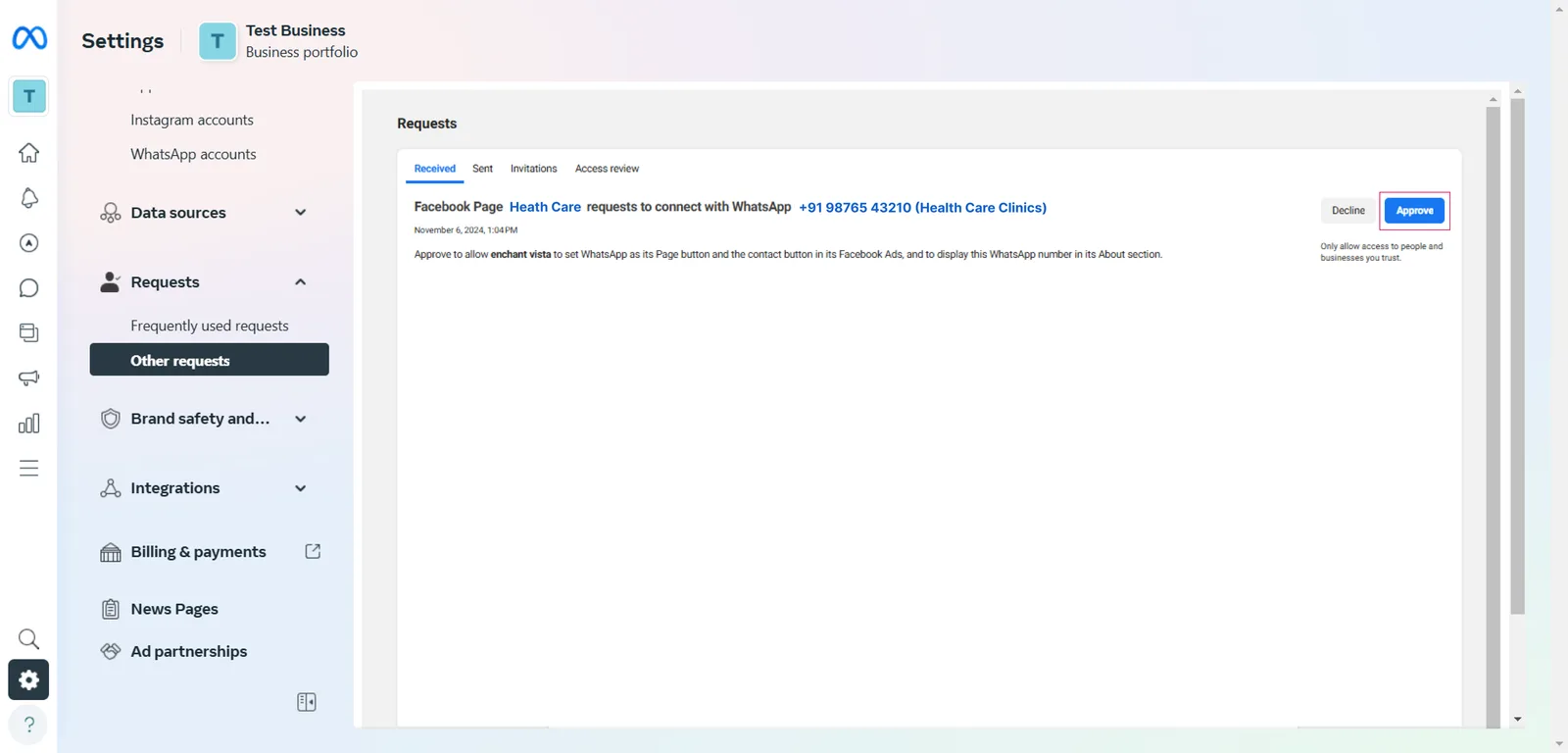Click the Requests heading text
The width and height of the screenshot is (1568, 753).
(426, 124)
